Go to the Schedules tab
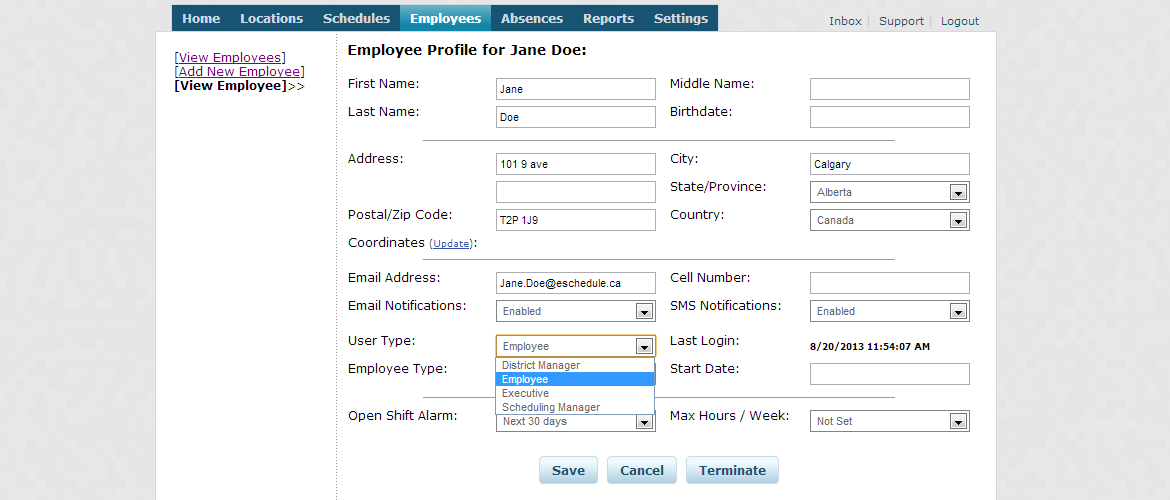Image resolution: width=1170 pixels, height=500 pixels. 356,18
